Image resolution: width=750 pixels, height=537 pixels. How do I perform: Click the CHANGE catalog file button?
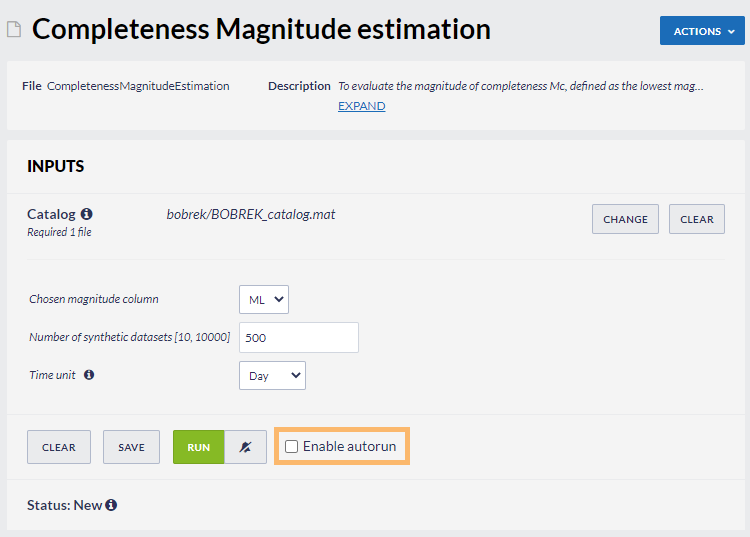tap(625, 219)
